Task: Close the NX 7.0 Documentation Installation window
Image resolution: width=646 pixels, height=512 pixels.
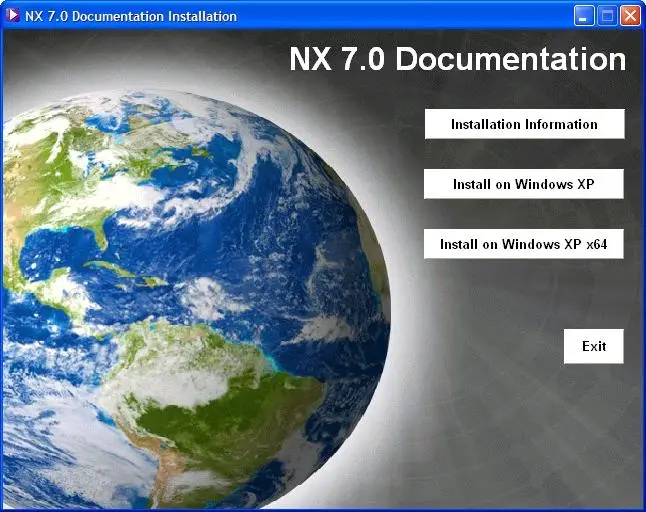Action: point(630,16)
